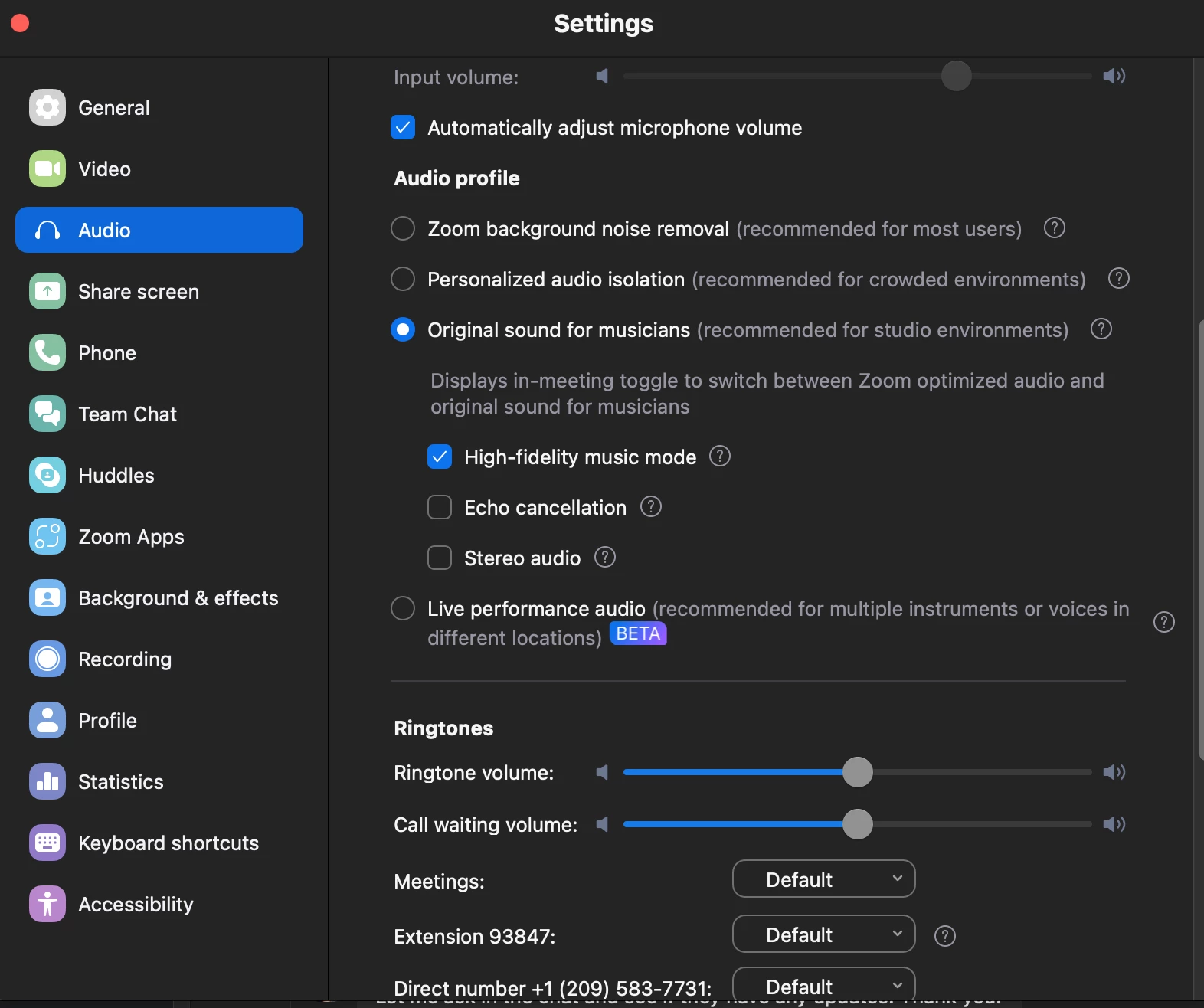Screen dimensions: 1204x1008
Task: Click the Statistics bar chart icon
Action: [47, 781]
